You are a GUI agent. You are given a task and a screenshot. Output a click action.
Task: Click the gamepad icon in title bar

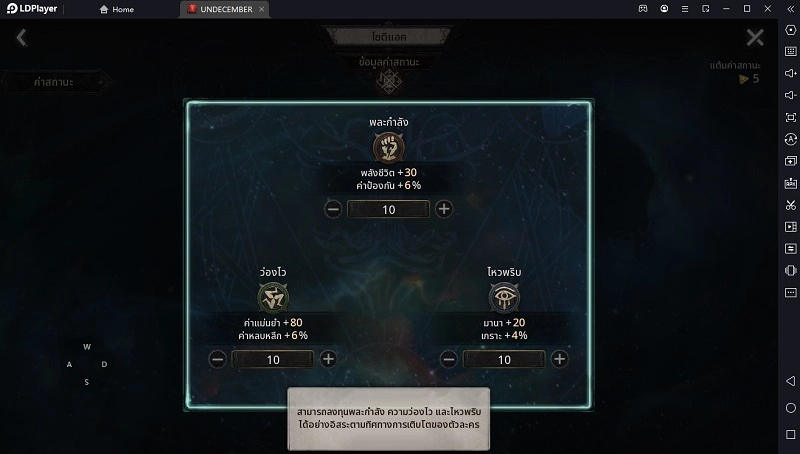pos(643,9)
